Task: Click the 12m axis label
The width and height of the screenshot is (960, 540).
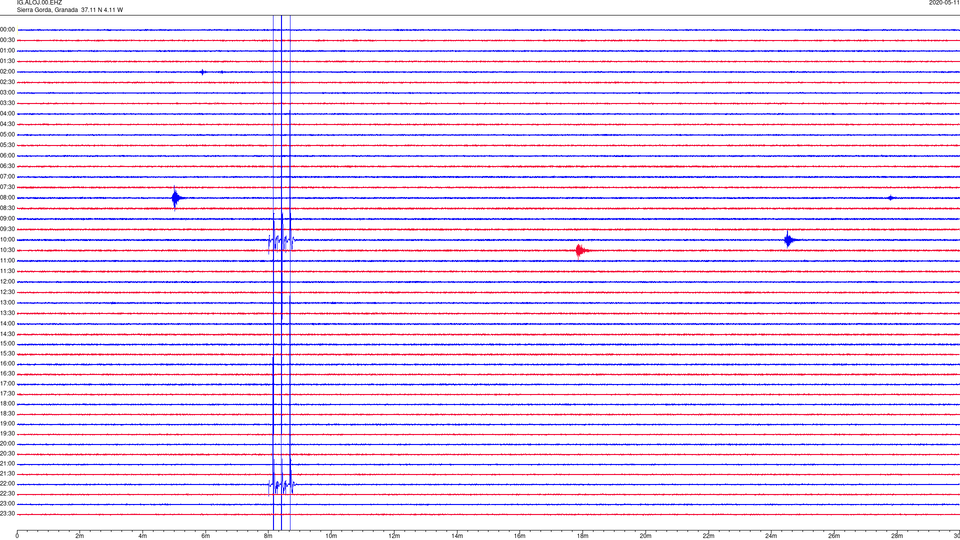Action: click(x=394, y=536)
